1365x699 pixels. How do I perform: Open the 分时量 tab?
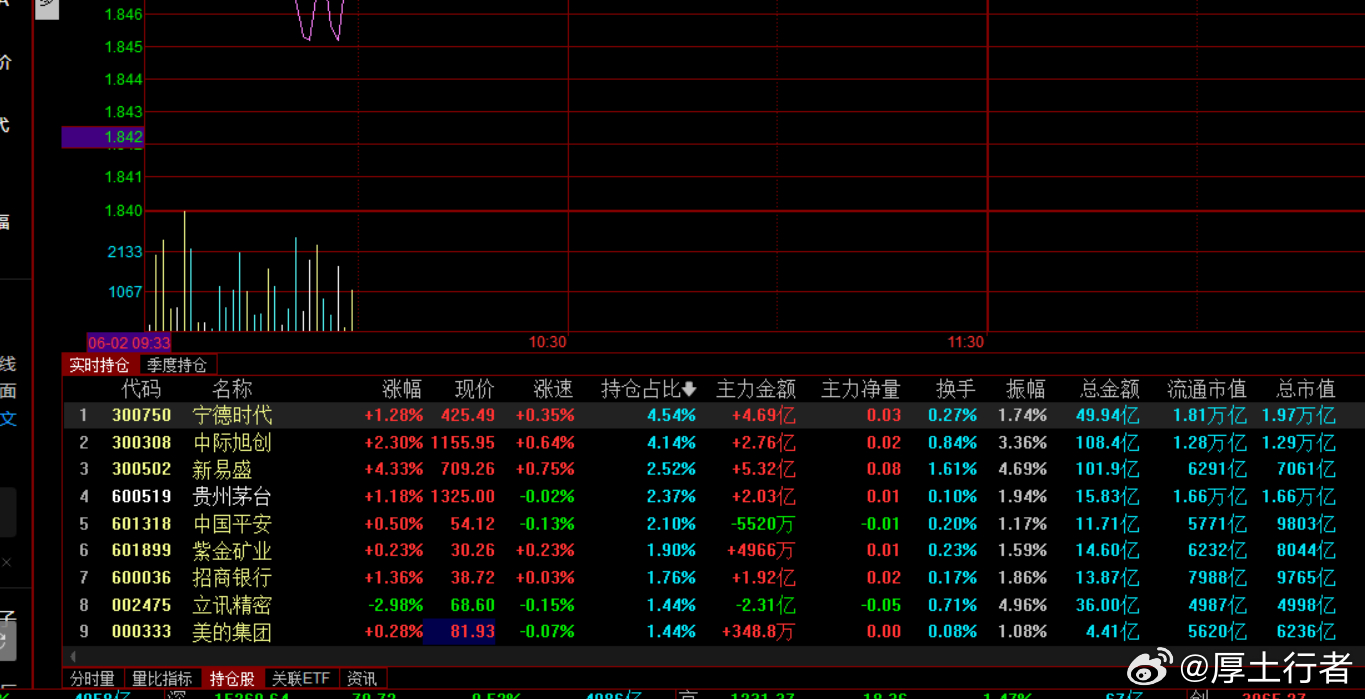click(93, 679)
